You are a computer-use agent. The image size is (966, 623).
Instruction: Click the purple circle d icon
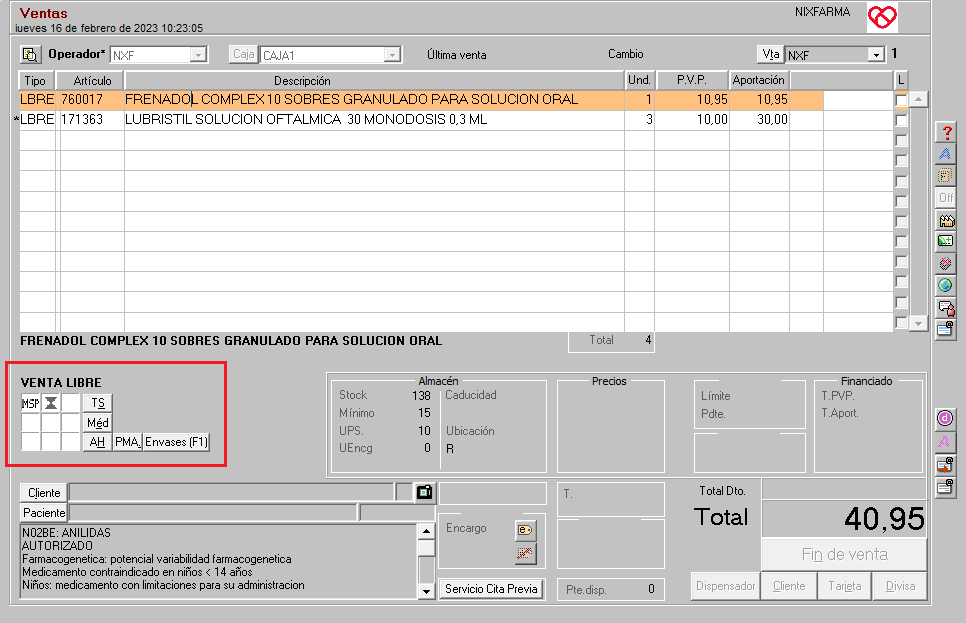[946, 418]
